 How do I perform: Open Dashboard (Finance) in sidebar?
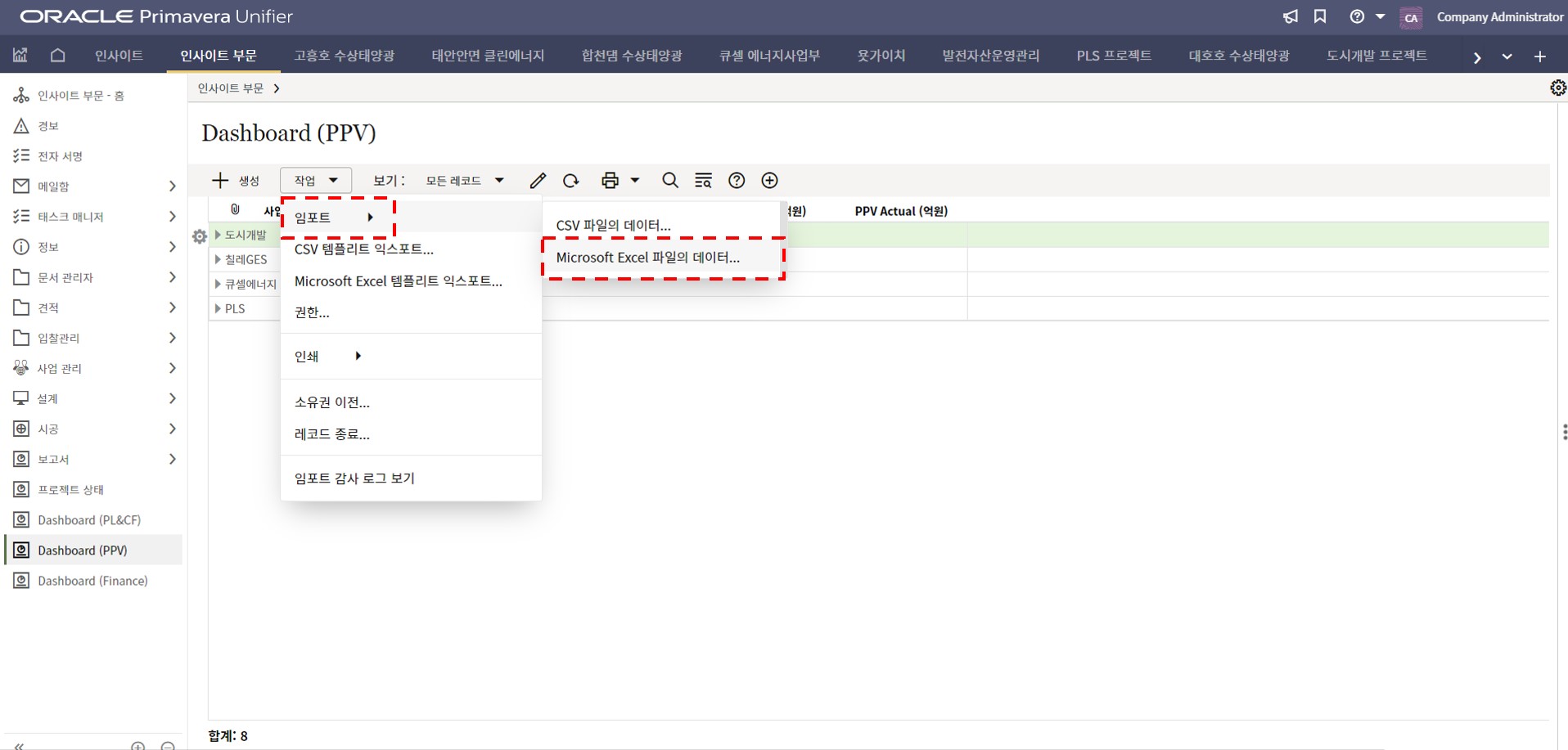pos(92,581)
